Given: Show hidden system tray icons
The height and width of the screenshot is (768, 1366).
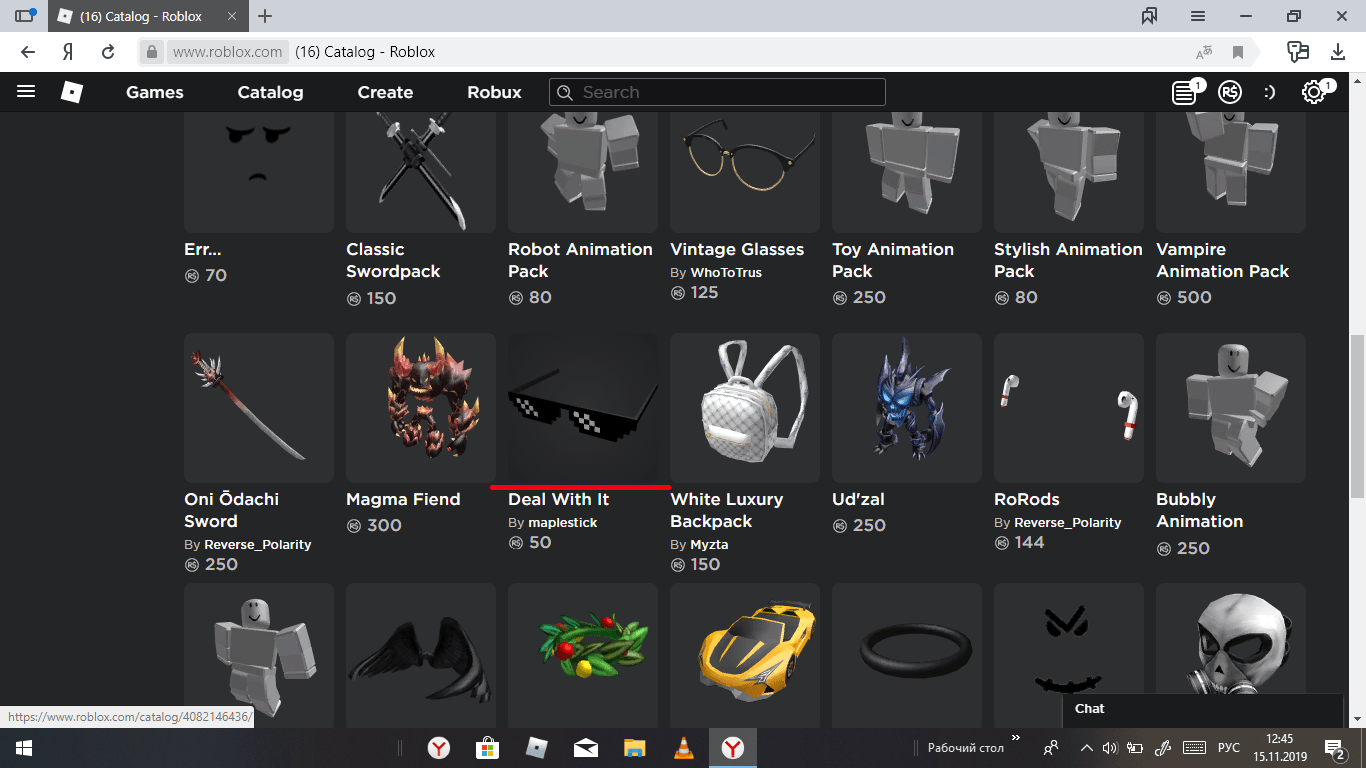Looking at the screenshot, I should coord(1086,748).
